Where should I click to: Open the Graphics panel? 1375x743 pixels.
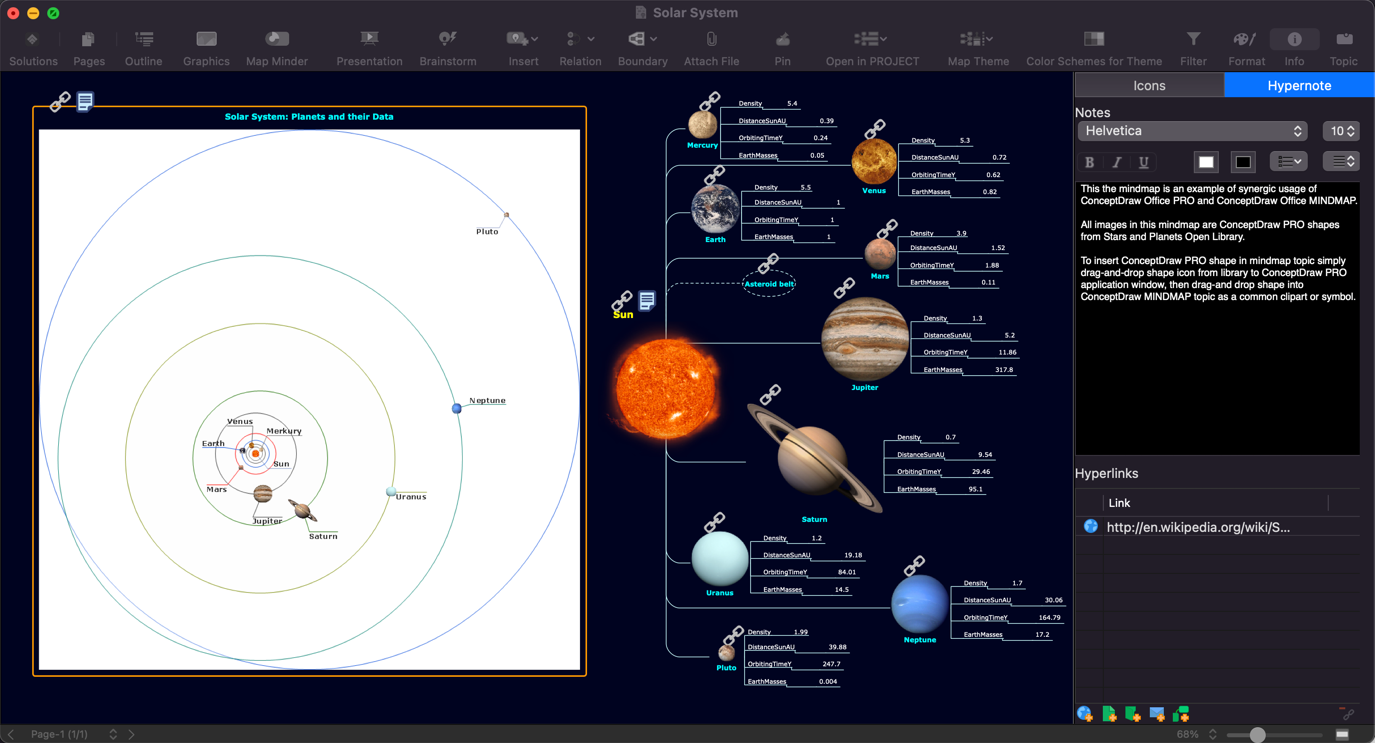tap(206, 48)
